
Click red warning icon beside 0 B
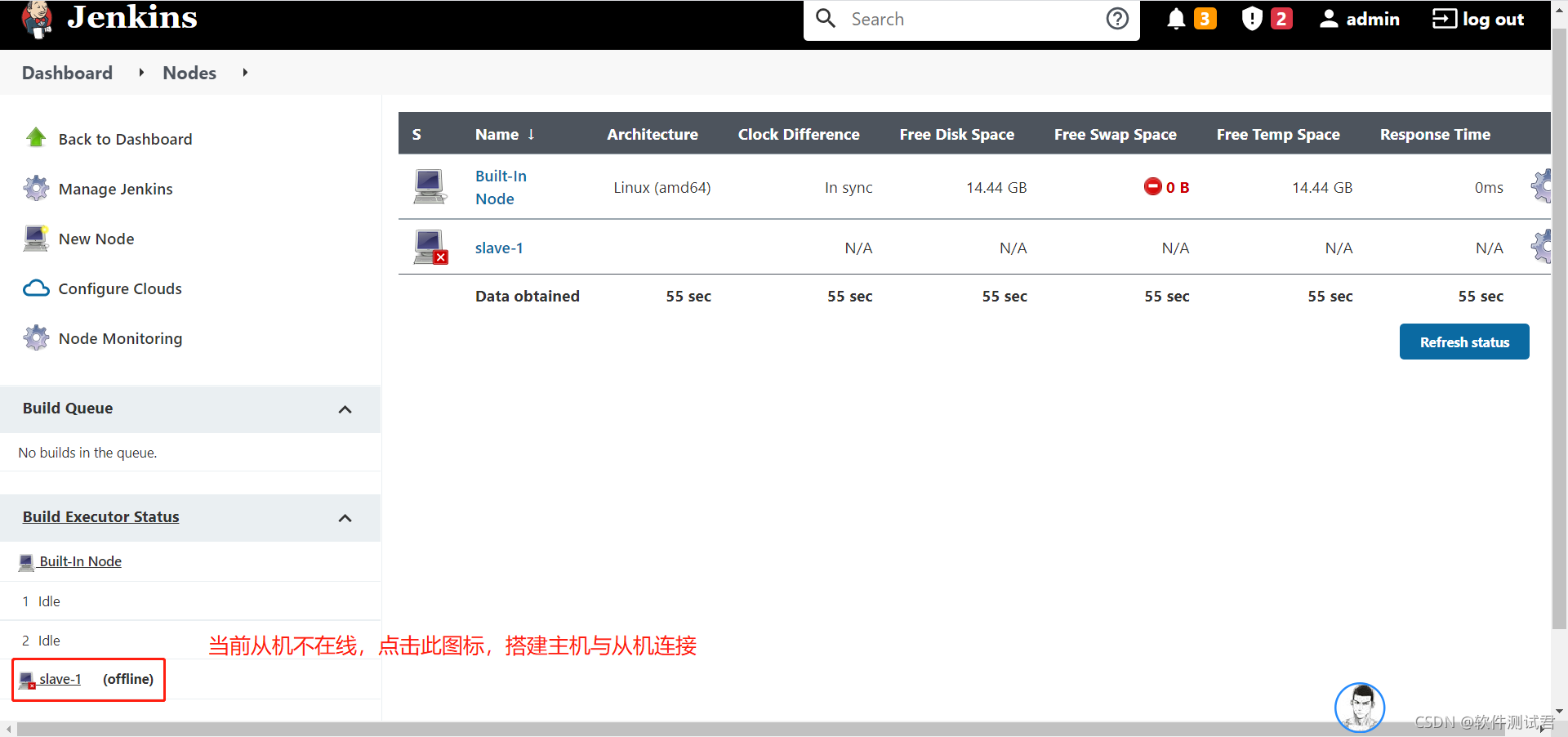click(x=1152, y=186)
